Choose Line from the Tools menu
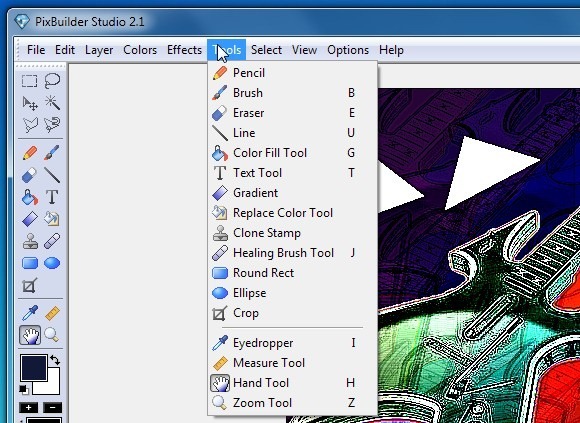This screenshot has width=580, height=423. [x=293, y=133]
